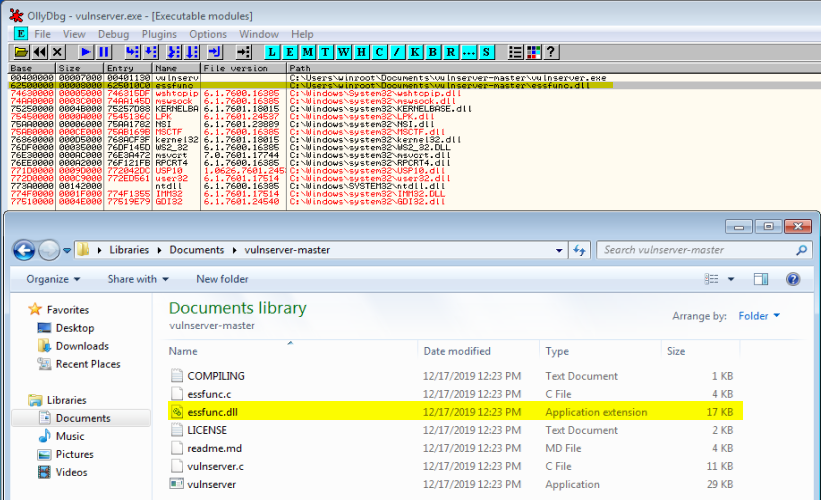The width and height of the screenshot is (821, 500).
Task: Open the Log window with L button
Action: click(x=272, y=52)
